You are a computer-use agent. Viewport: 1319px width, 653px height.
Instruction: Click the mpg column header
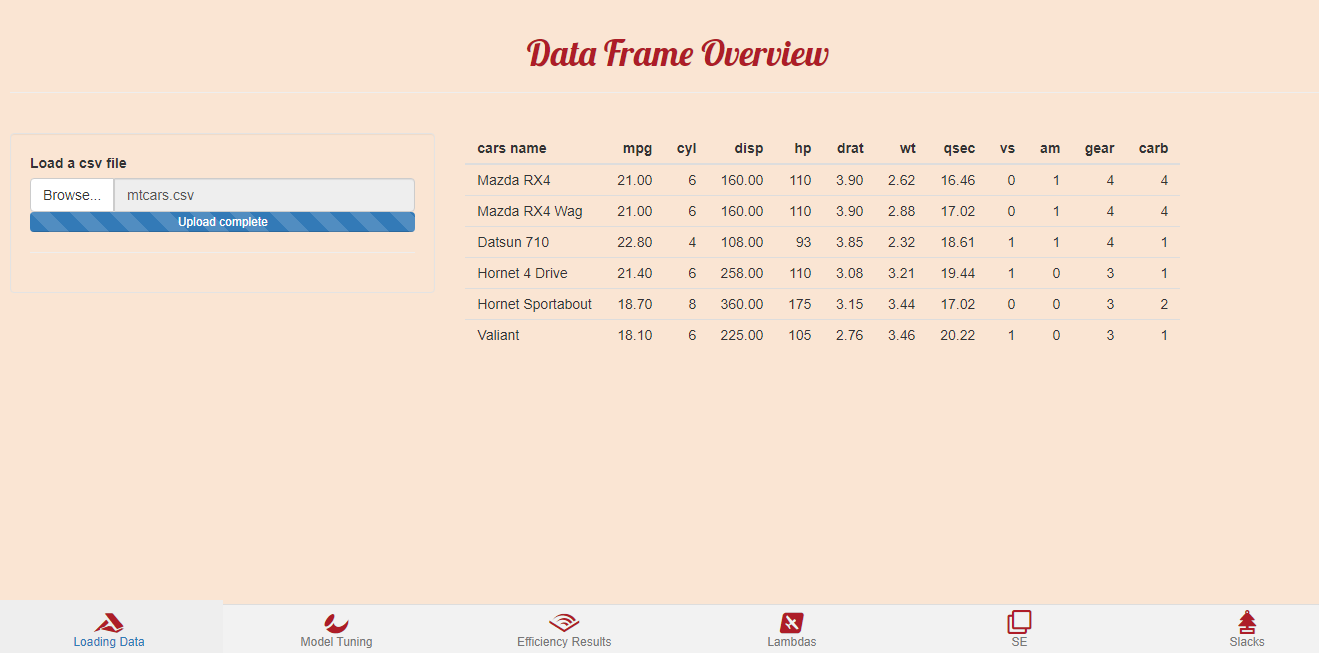tap(637, 148)
